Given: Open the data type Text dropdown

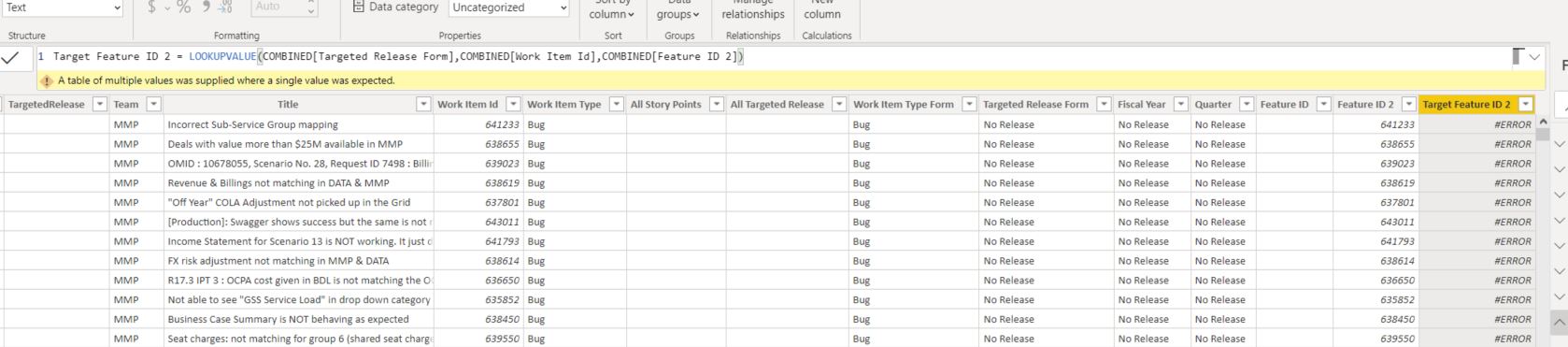Looking at the screenshot, I should pos(62,7).
